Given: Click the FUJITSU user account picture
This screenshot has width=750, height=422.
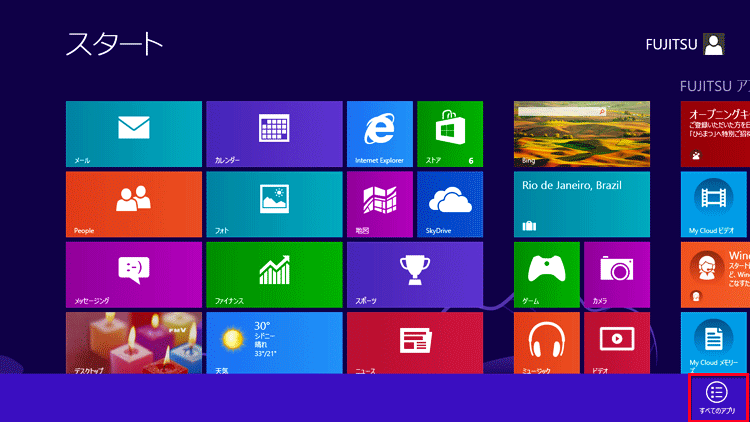Looking at the screenshot, I should [714, 44].
